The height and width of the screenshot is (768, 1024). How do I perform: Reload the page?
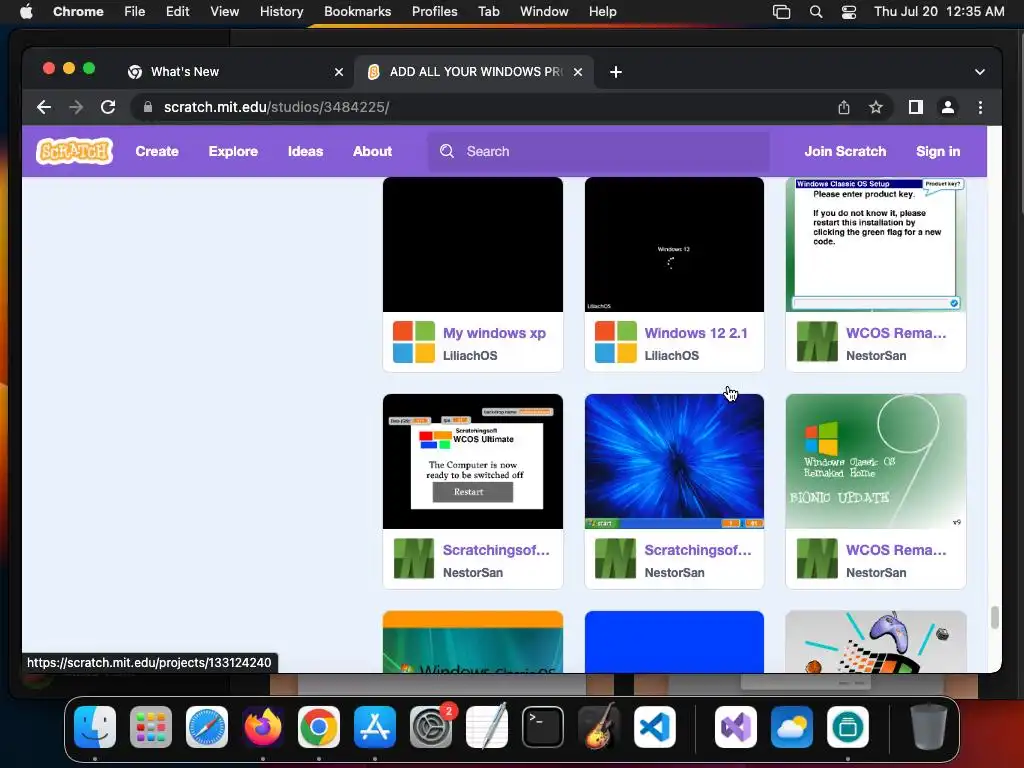tap(108, 107)
